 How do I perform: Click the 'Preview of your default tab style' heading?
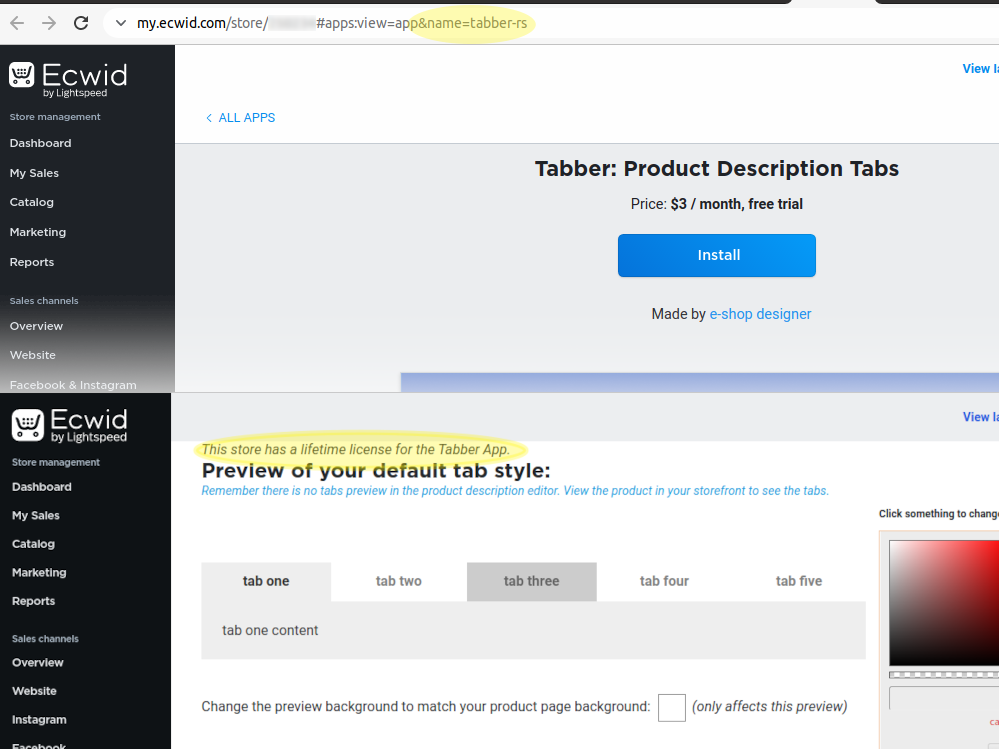(376, 471)
